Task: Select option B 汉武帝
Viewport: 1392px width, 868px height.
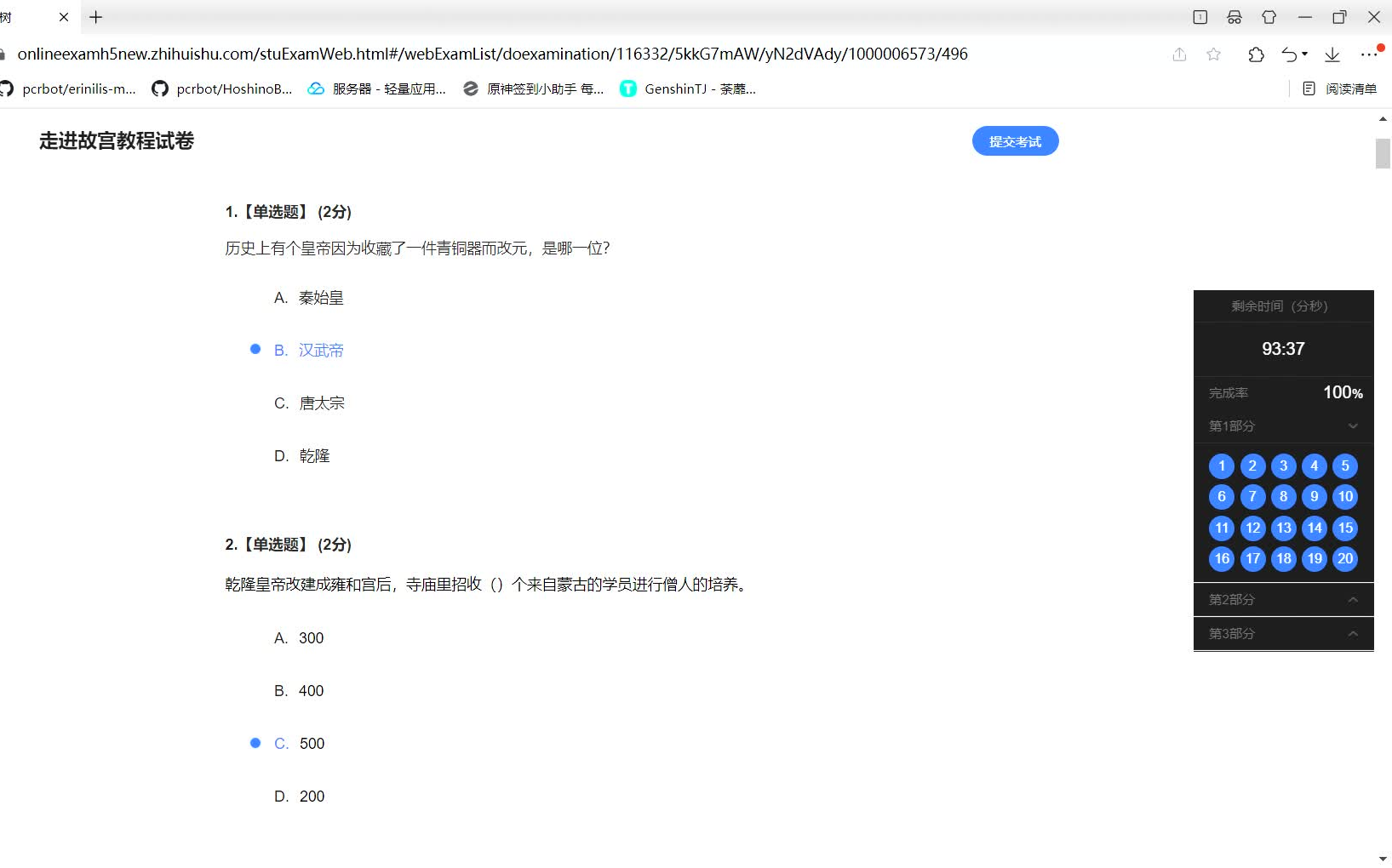Action: coord(309,351)
